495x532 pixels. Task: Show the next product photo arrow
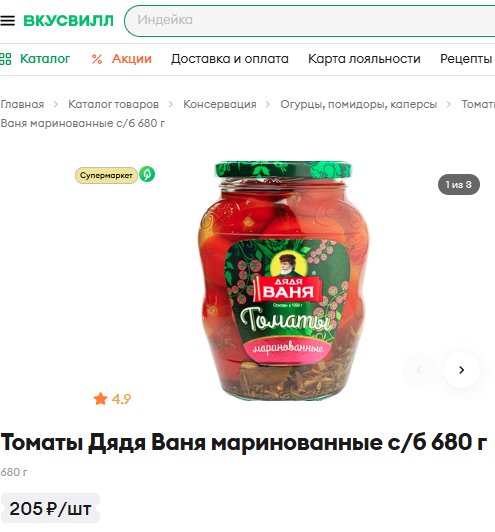(461, 370)
